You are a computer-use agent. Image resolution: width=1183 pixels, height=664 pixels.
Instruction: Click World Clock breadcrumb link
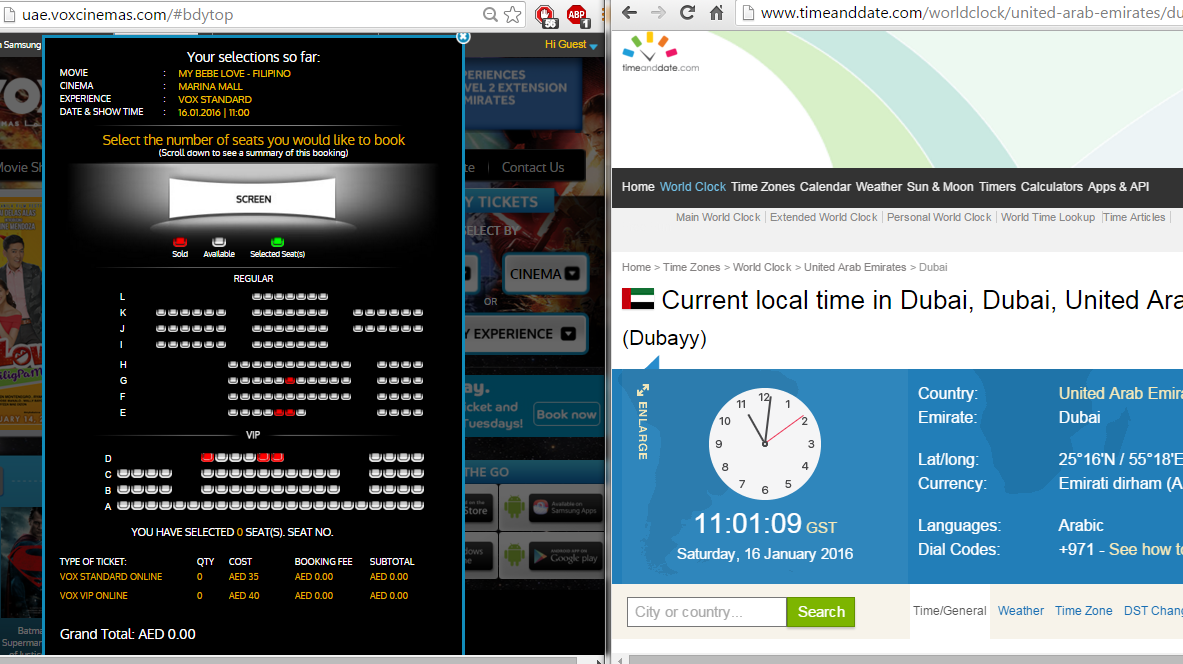pos(762,267)
